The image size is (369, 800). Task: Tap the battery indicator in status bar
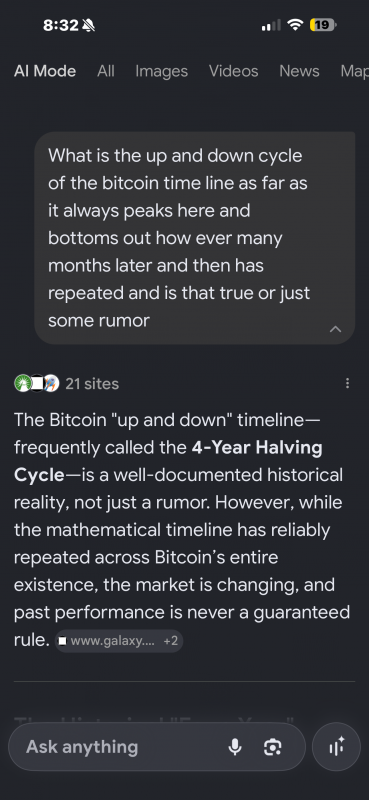323,24
